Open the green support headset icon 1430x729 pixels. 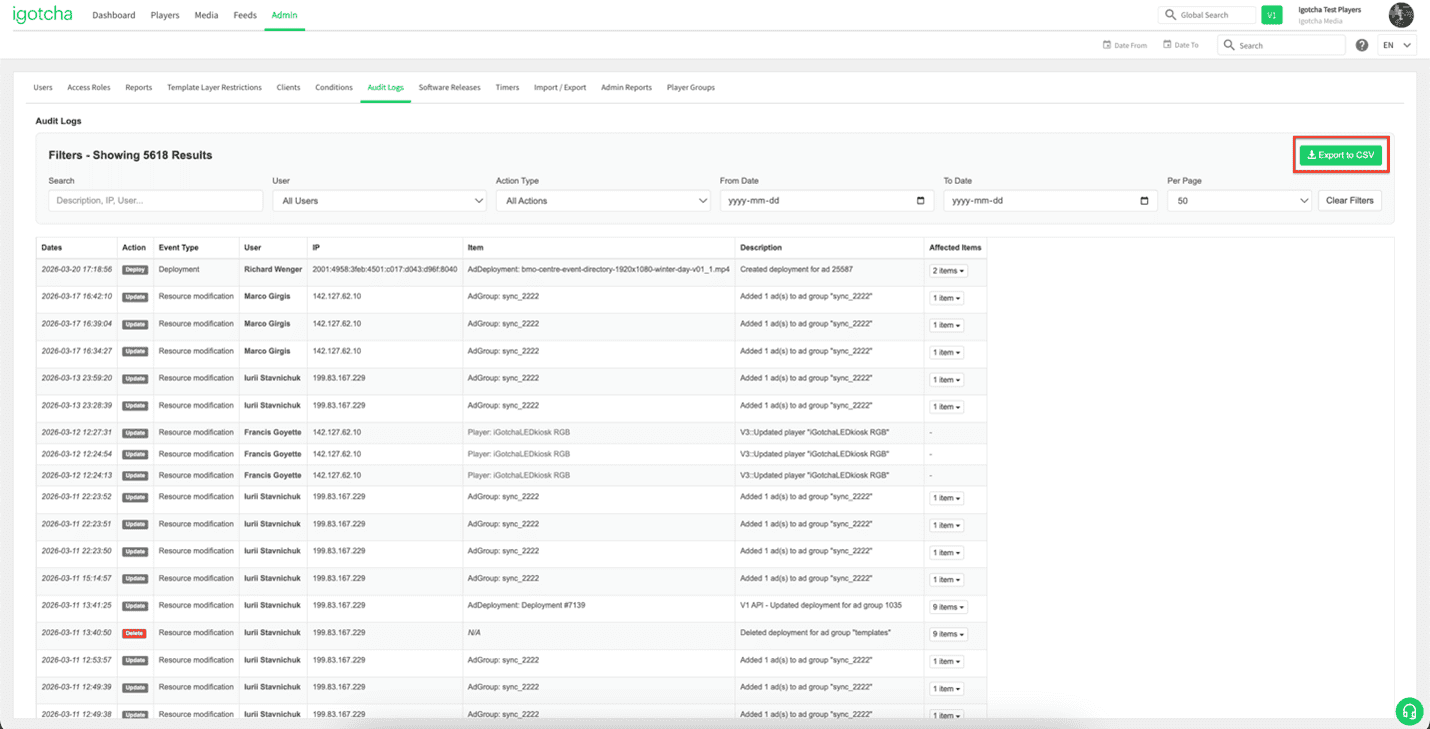pos(1409,711)
